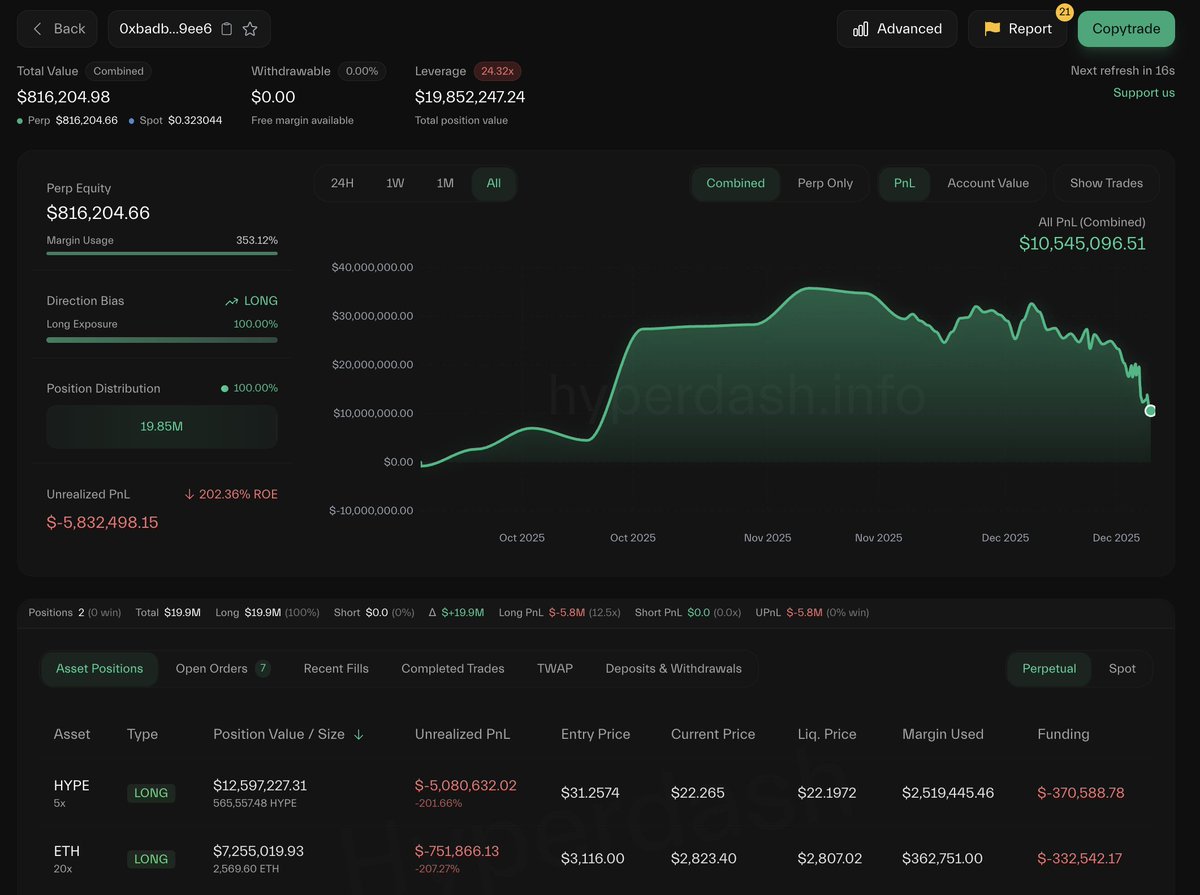Open the Support us link
The height and width of the screenshot is (895, 1200).
tap(1143, 92)
